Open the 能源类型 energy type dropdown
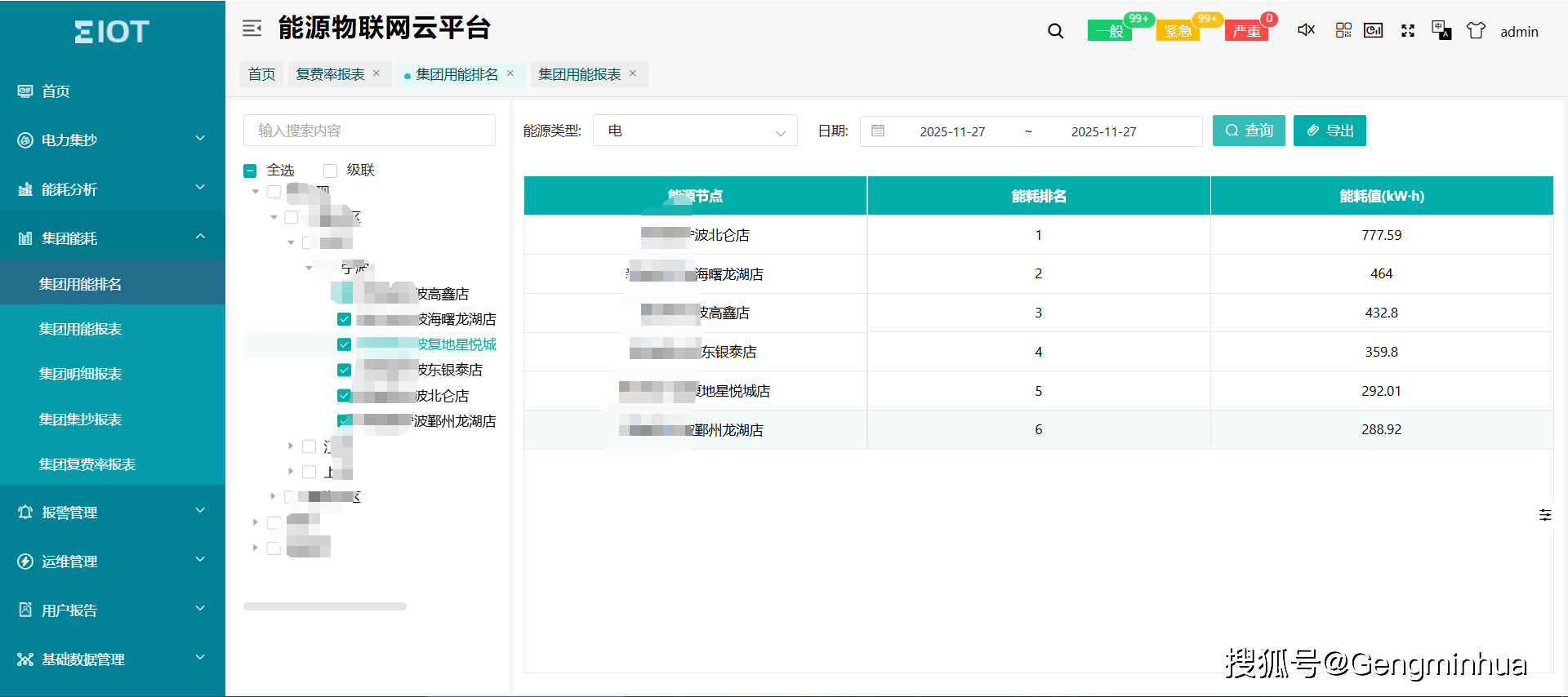Image resolution: width=1568 pixels, height=697 pixels. pos(695,131)
